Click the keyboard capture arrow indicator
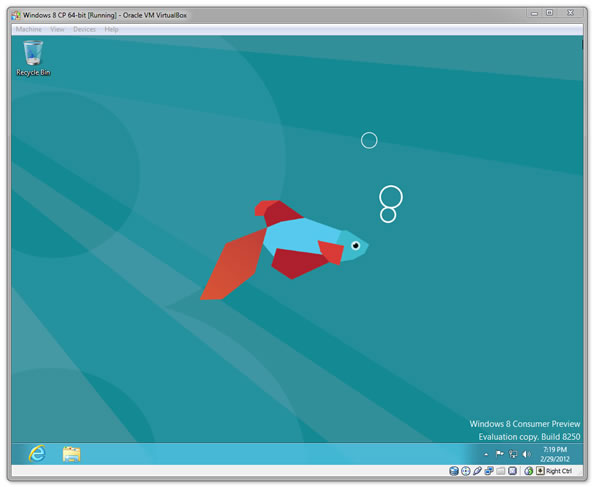The width and height of the screenshot is (600, 487). point(540,471)
